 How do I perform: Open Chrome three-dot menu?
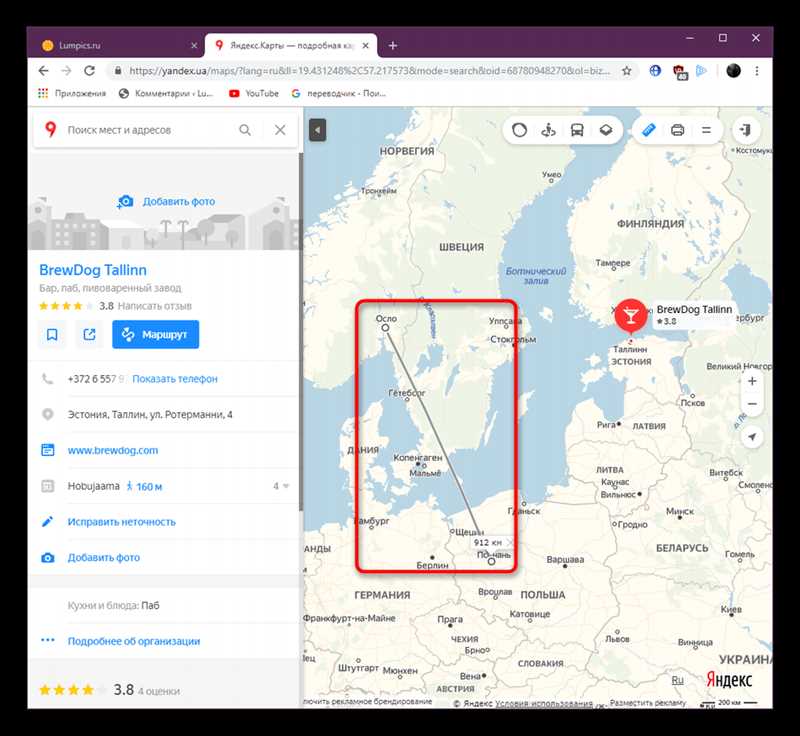757,71
